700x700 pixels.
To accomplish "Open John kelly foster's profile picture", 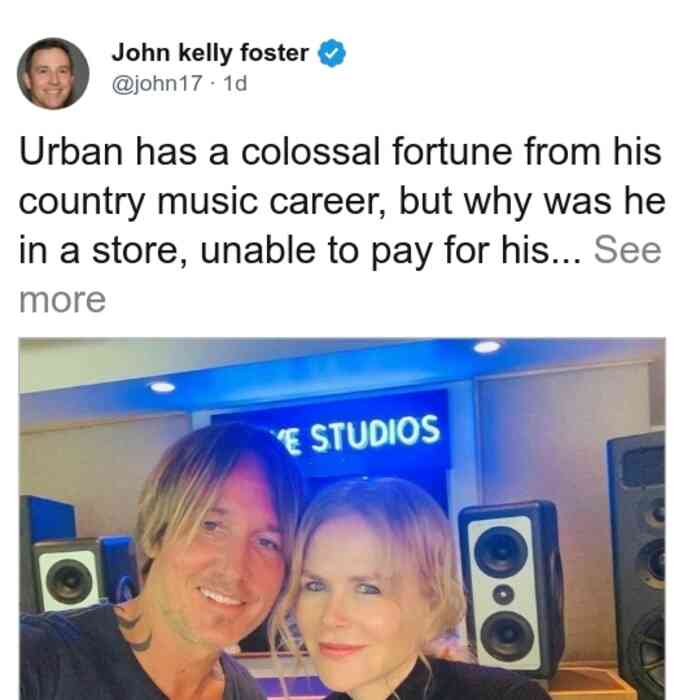I will tap(53, 74).
